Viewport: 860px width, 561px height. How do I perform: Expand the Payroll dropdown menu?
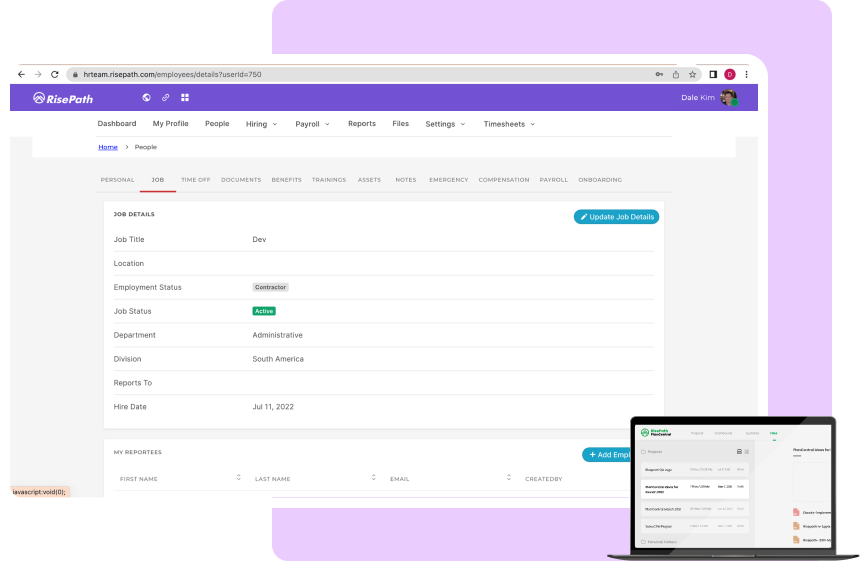pos(312,124)
